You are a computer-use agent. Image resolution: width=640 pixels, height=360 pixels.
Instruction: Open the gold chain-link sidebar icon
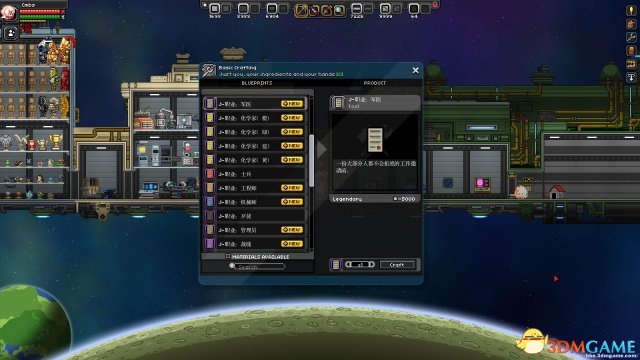tap(631, 64)
